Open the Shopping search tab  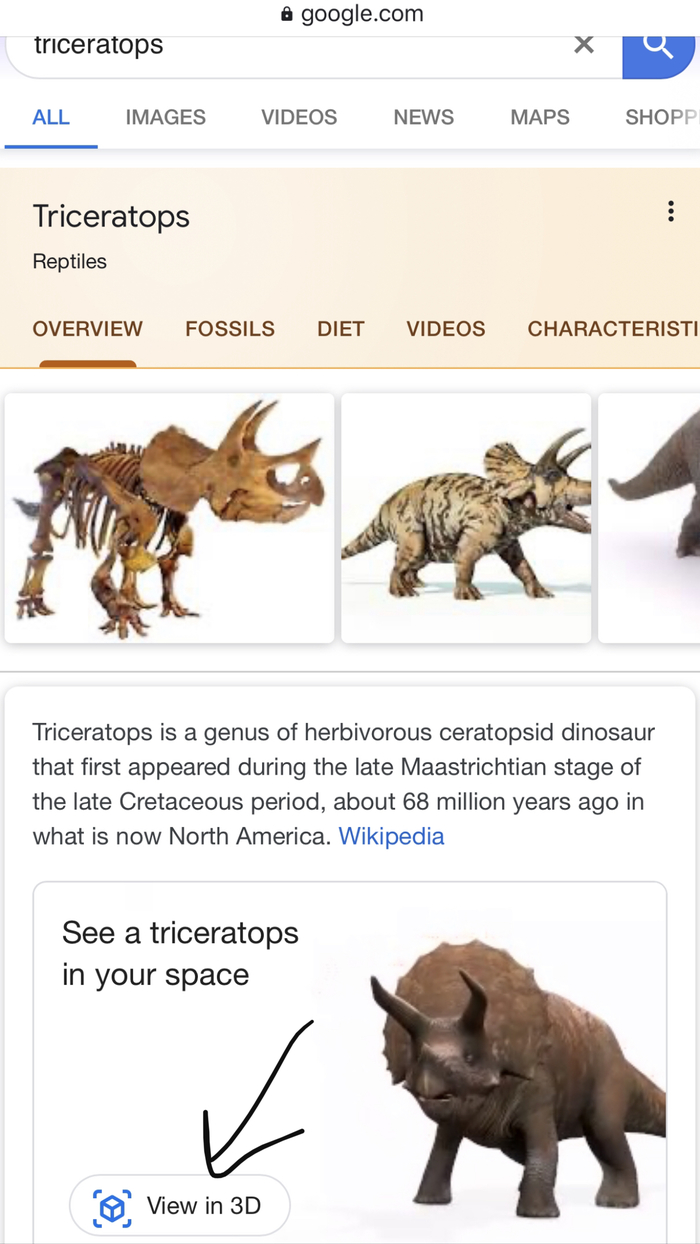(660, 117)
